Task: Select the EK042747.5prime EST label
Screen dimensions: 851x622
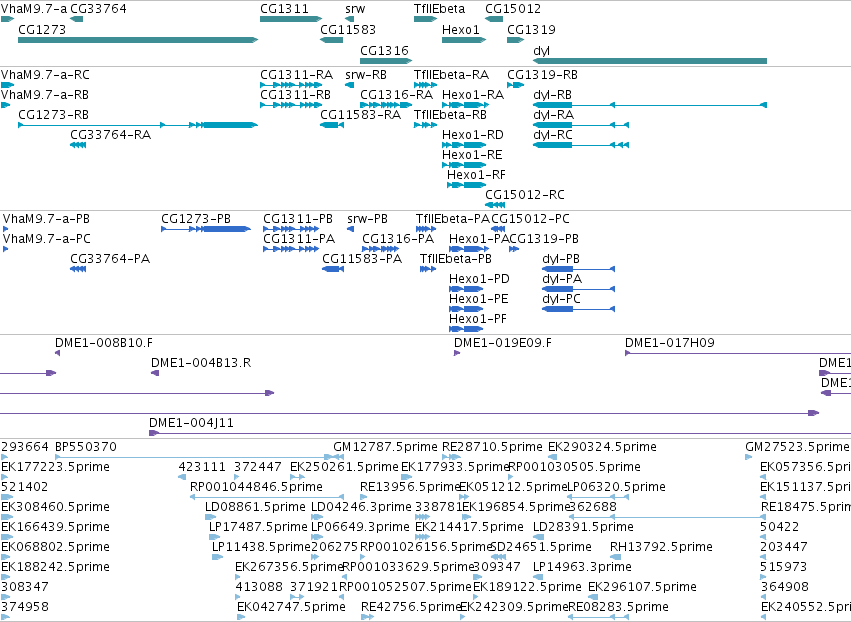Action: [x=291, y=607]
